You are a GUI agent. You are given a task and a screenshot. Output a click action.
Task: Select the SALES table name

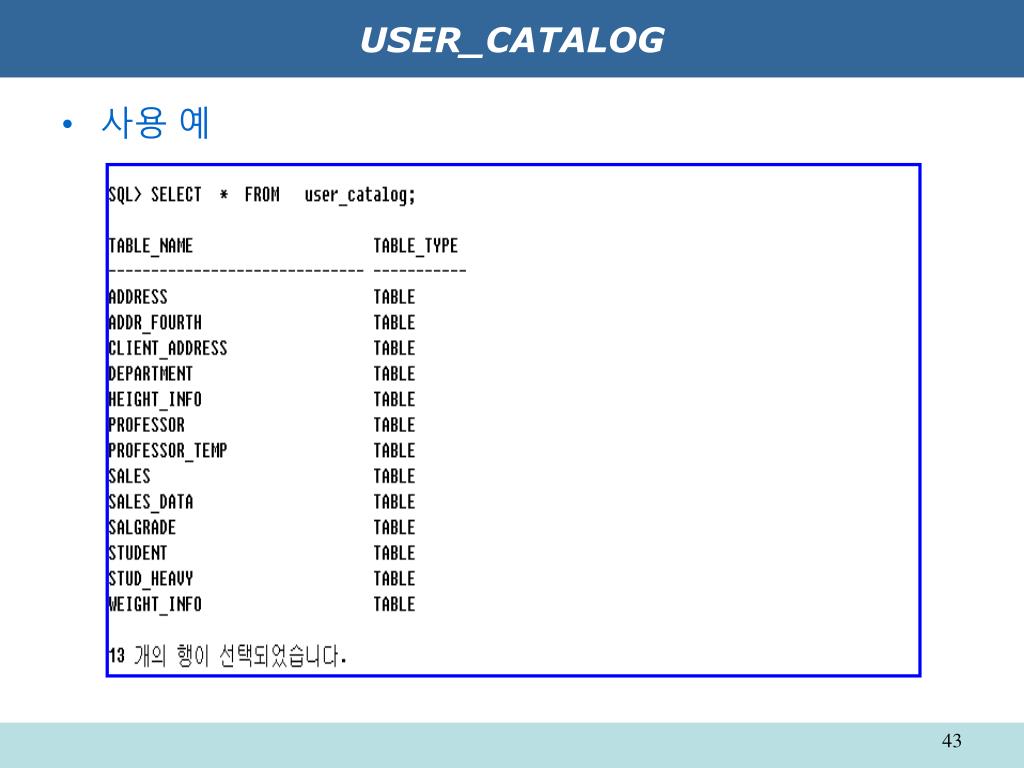point(129,476)
